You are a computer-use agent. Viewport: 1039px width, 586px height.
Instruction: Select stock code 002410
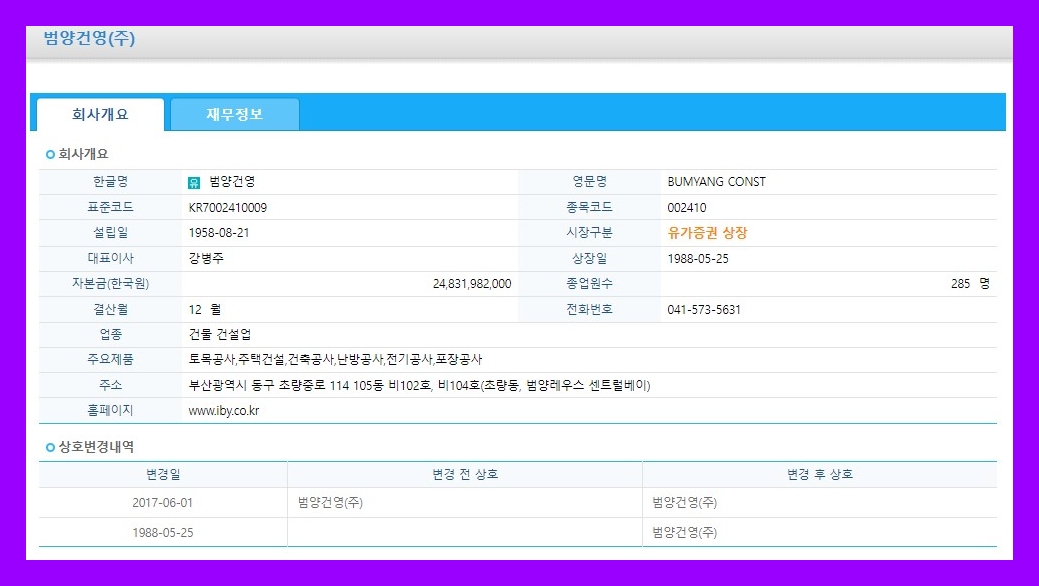pos(686,207)
